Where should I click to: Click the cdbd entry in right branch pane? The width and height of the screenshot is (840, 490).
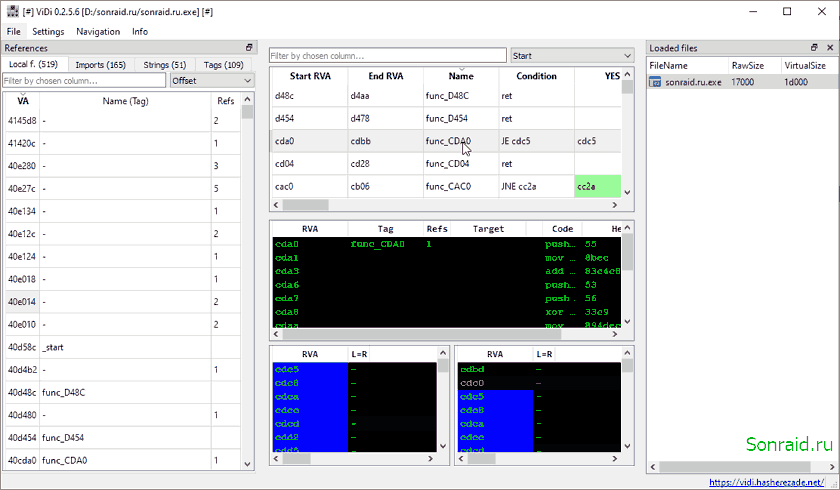point(495,370)
